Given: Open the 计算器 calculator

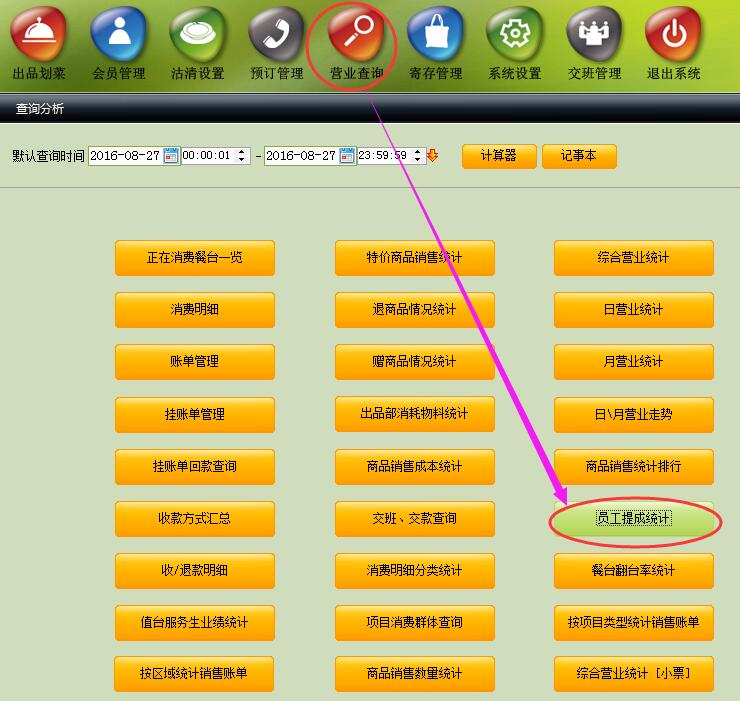Looking at the screenshot, I should 499,156.
